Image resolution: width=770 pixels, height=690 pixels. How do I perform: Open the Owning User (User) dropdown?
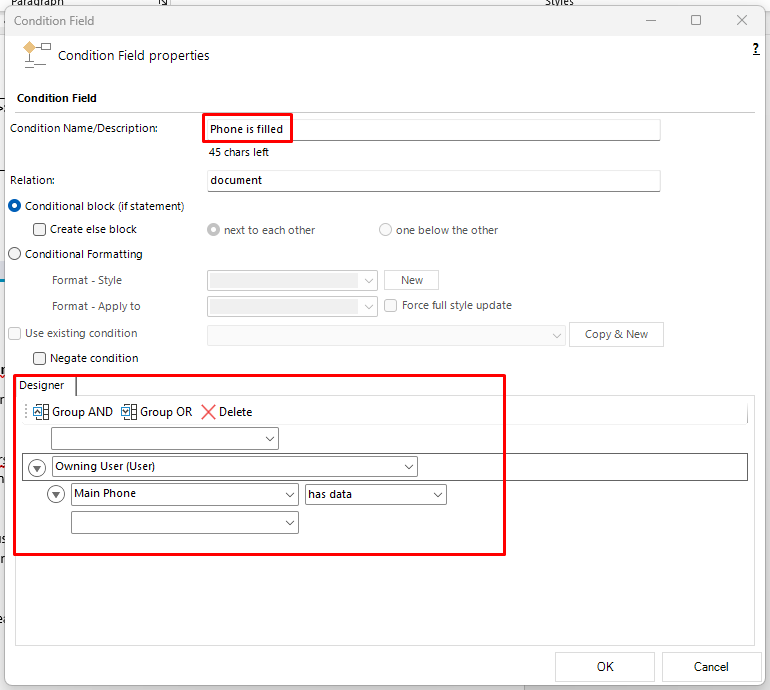pos(235,467)
